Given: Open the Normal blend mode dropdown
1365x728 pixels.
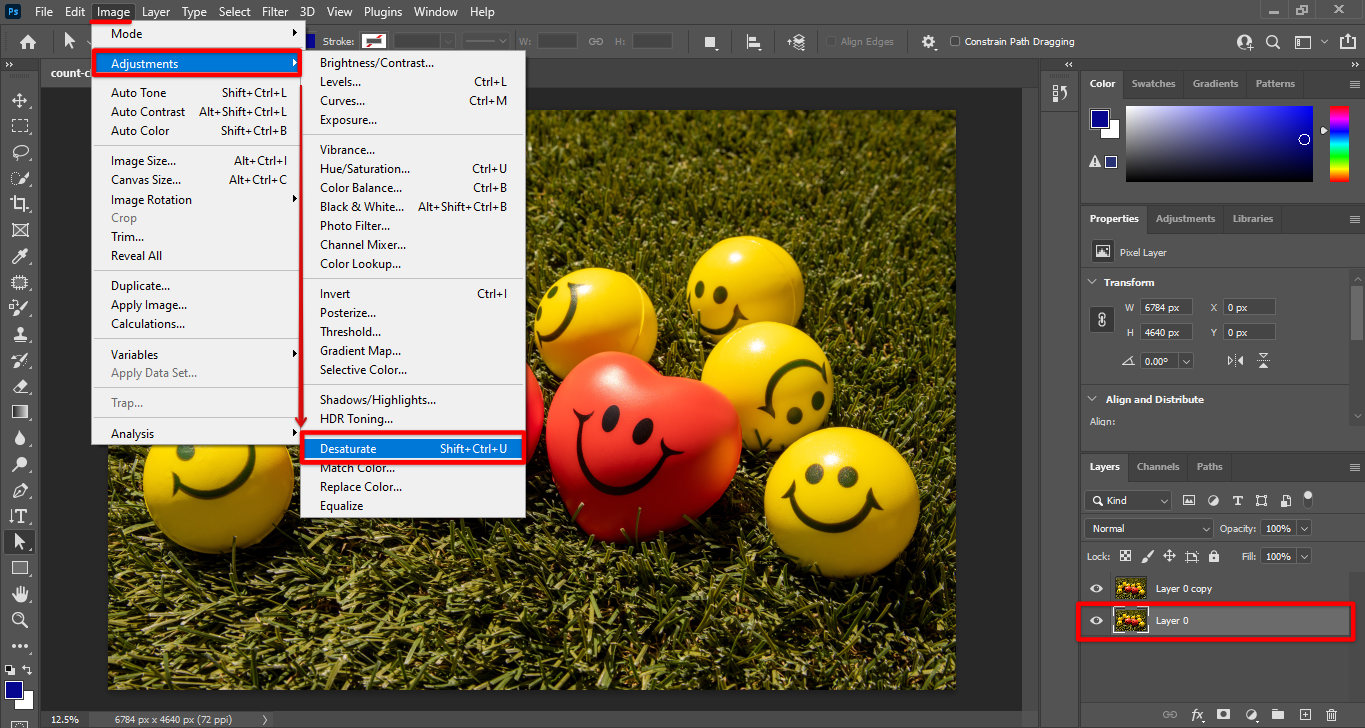Looking at the screenshot, I should (1148, 528).
